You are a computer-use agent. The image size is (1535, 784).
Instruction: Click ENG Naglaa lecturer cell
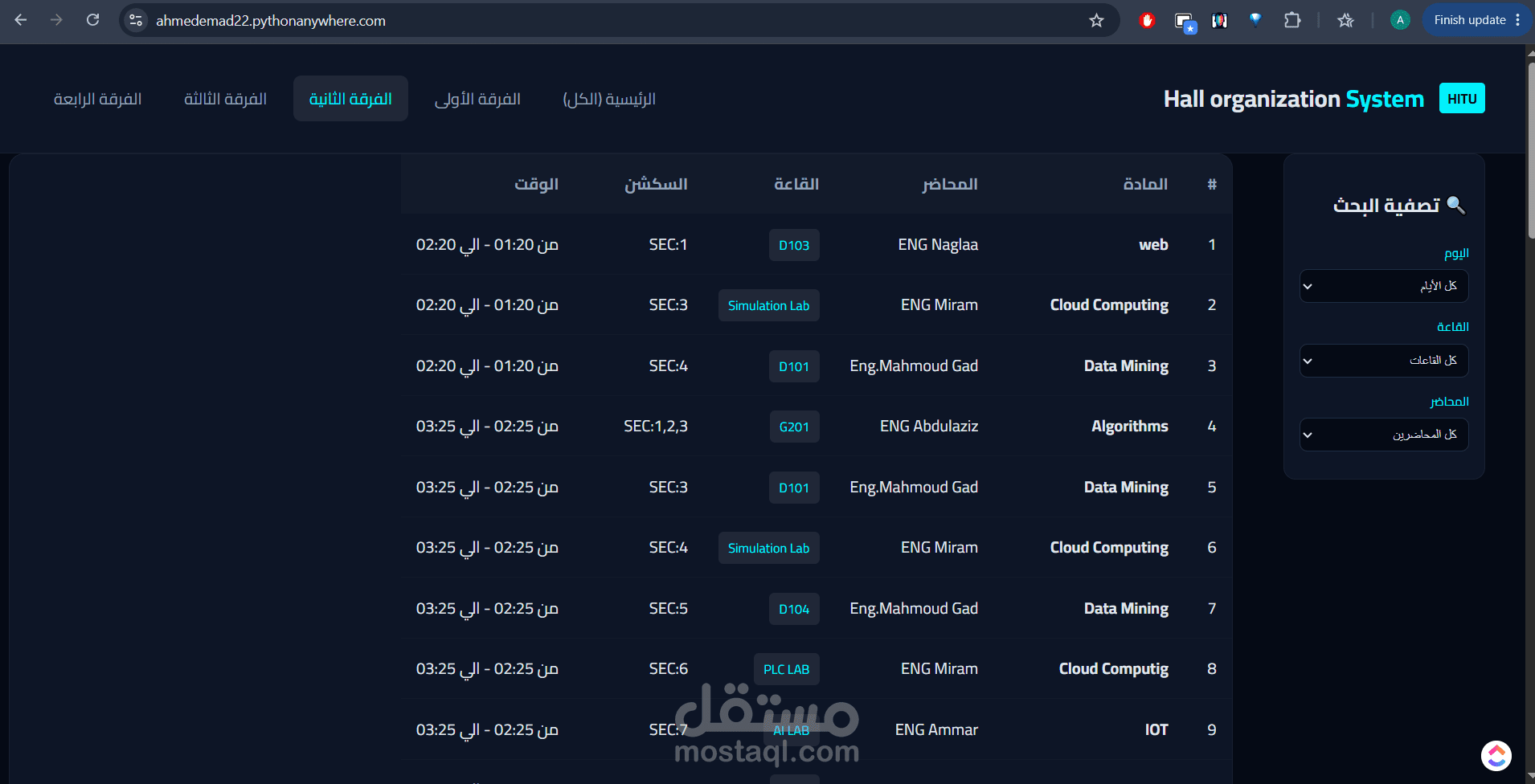click(938, 244)
